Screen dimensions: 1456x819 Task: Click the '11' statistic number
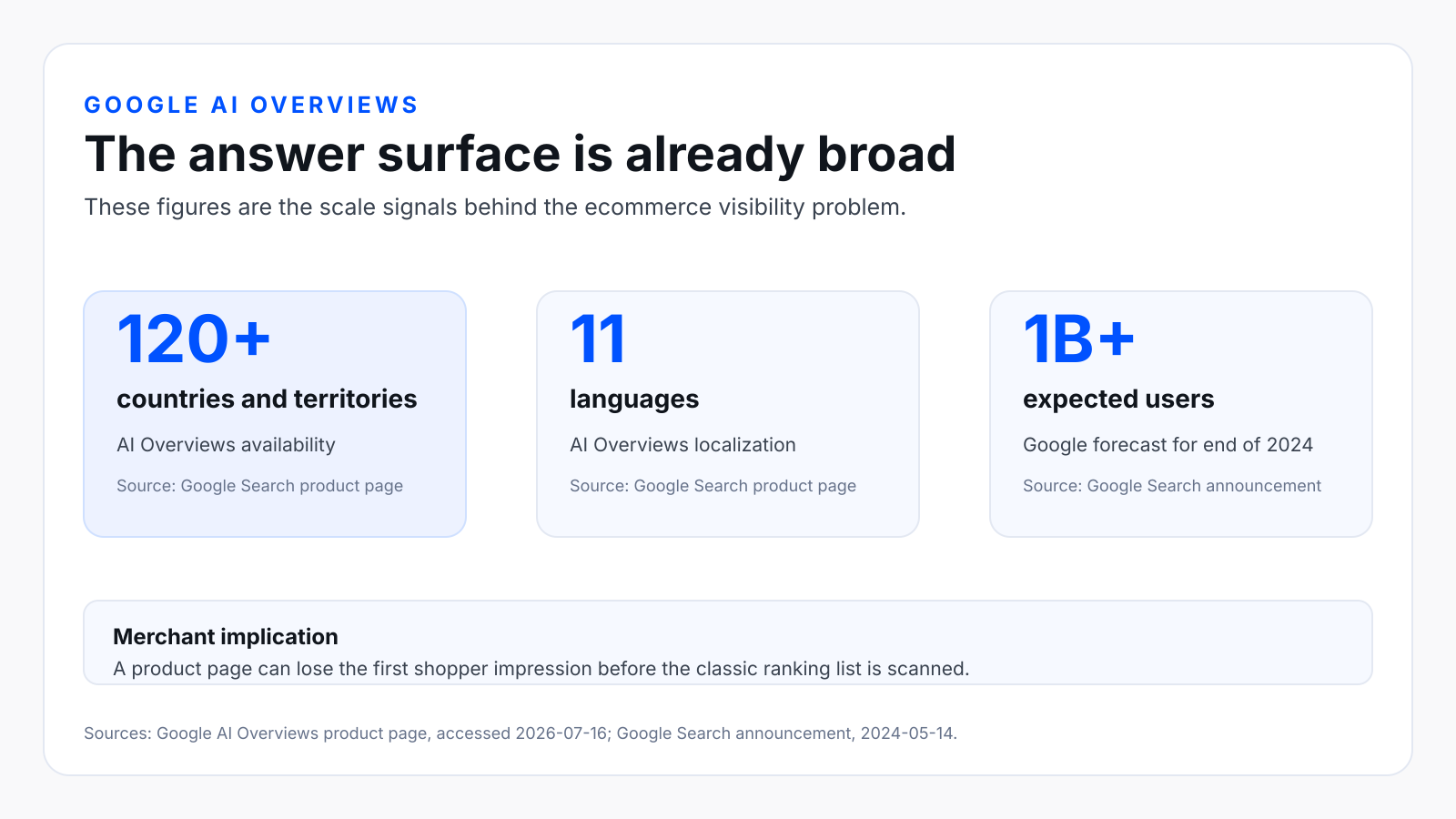(x=598, y=339)
